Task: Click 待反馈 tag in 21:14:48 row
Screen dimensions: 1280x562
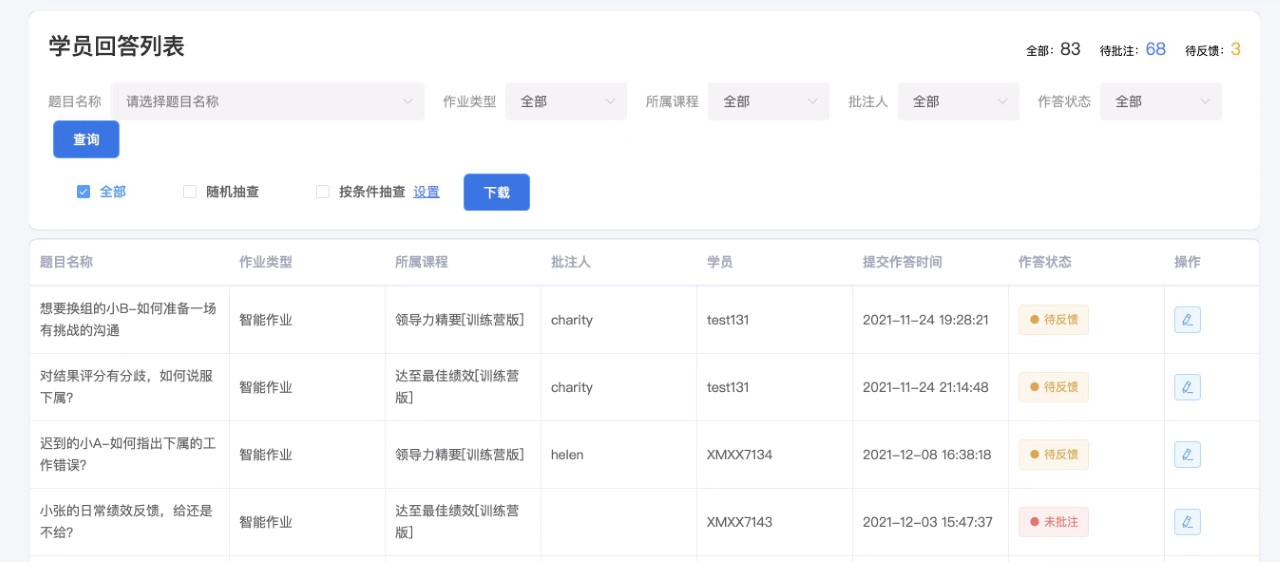Action: [x=1054, y=387]
